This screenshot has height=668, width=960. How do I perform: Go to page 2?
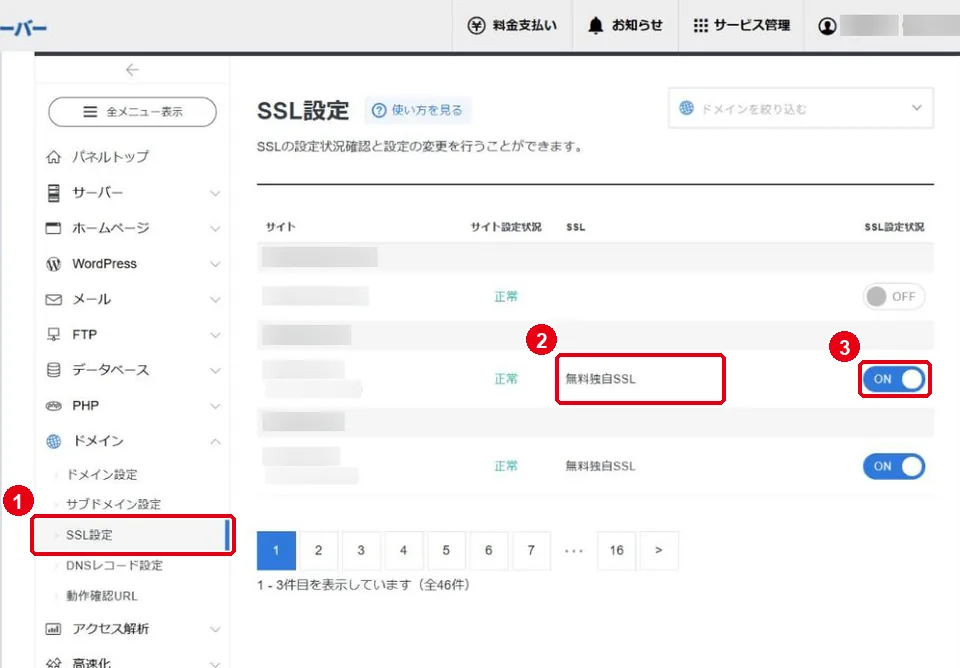point(318,550)
